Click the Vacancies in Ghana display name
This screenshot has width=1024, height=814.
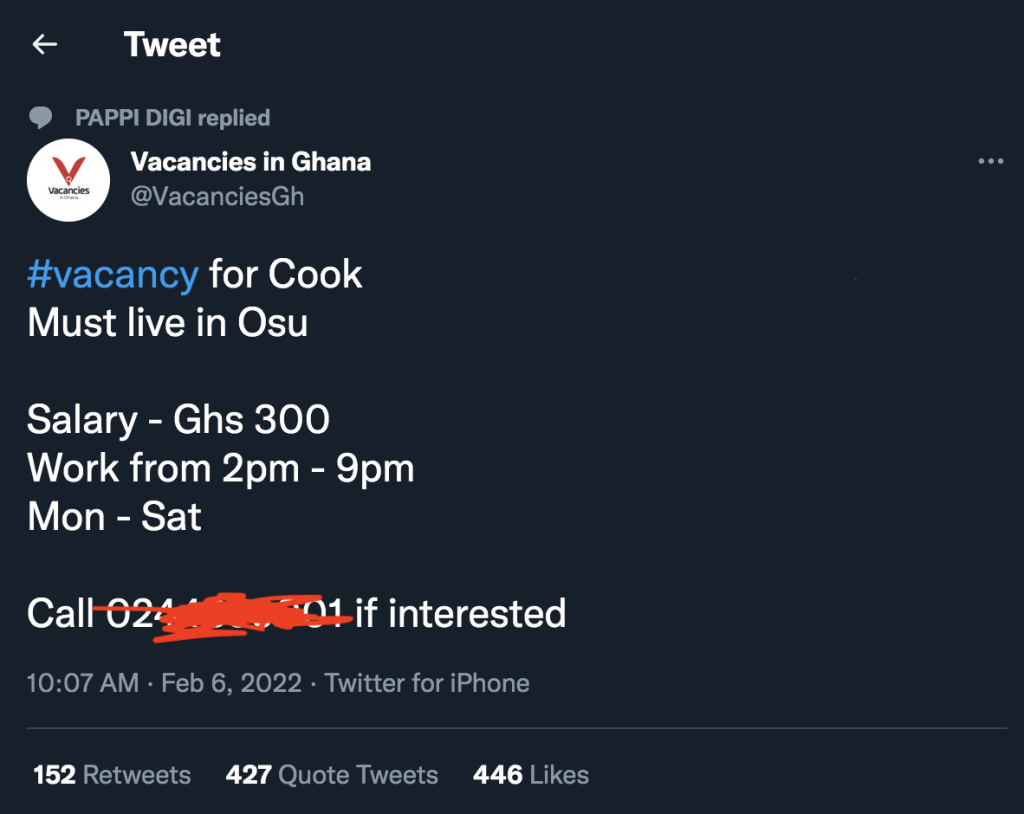pos(251,161)
